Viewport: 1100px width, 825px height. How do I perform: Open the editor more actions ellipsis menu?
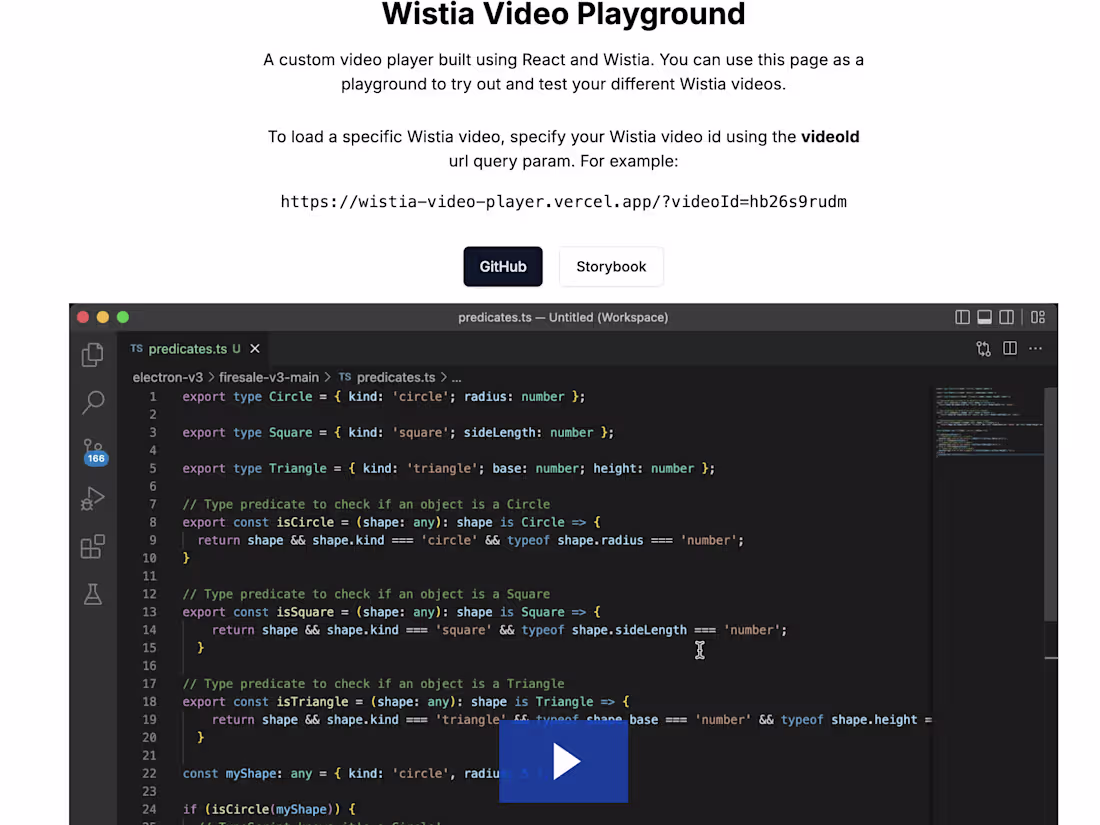(x=1035, y=348)
